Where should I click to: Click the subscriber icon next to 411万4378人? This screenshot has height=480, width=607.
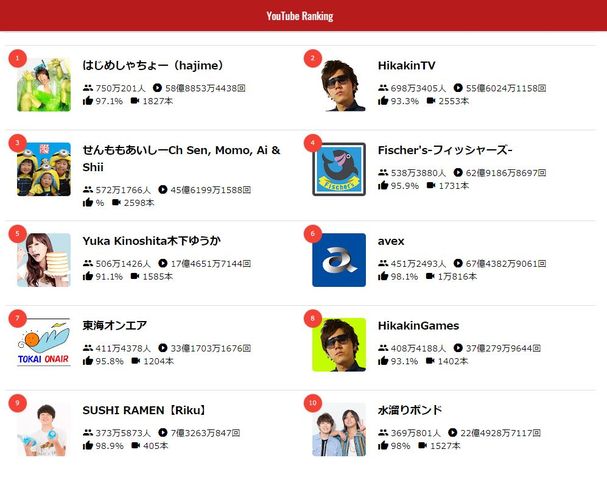[88, 348]
